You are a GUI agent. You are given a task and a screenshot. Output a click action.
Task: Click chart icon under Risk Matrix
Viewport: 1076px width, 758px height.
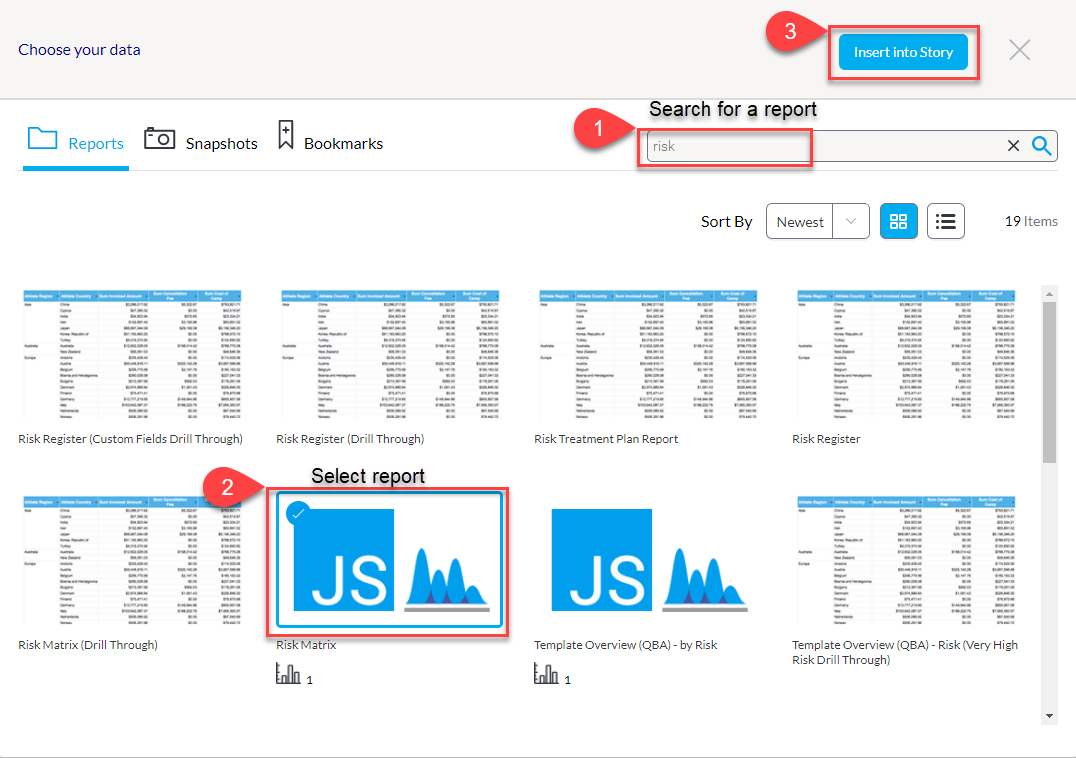(x=289, y=675)
